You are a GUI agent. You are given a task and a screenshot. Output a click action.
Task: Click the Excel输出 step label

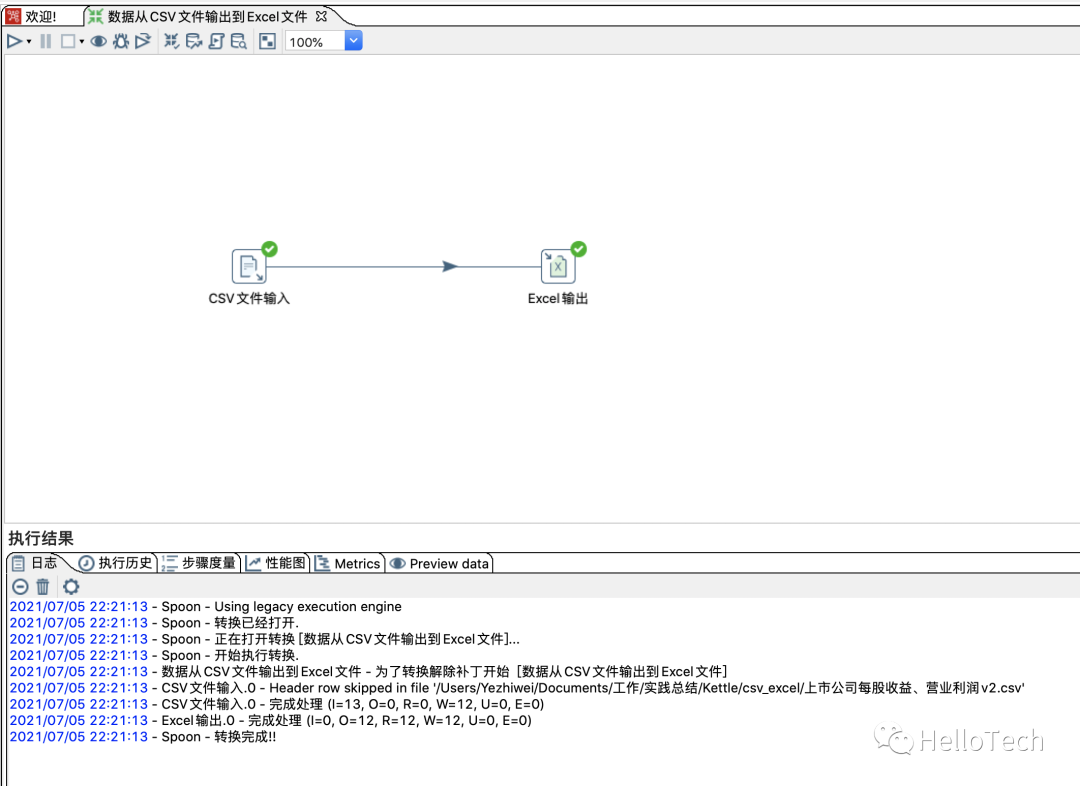pos(558,298)
